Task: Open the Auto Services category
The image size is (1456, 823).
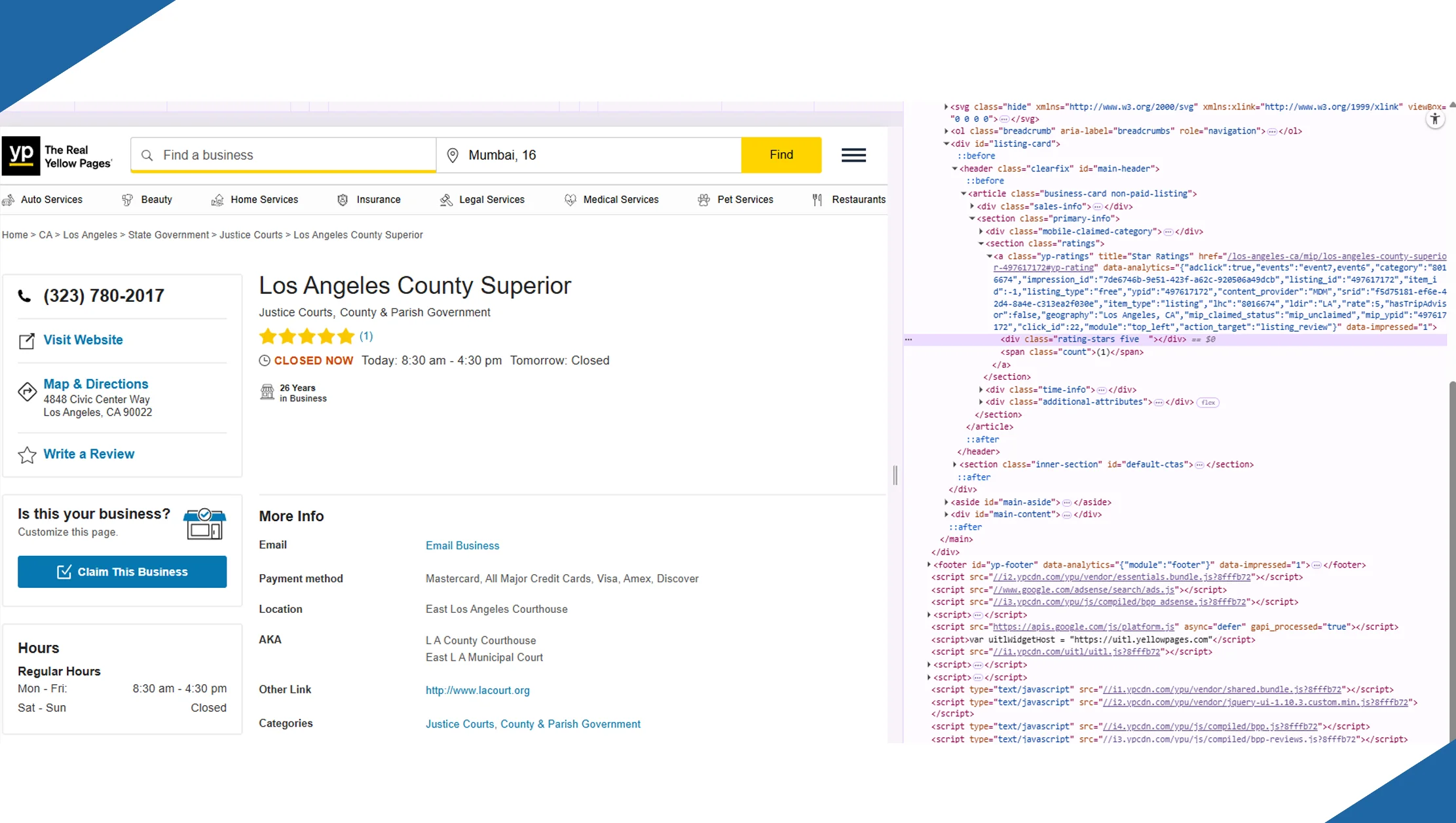Action: [52, 200]
